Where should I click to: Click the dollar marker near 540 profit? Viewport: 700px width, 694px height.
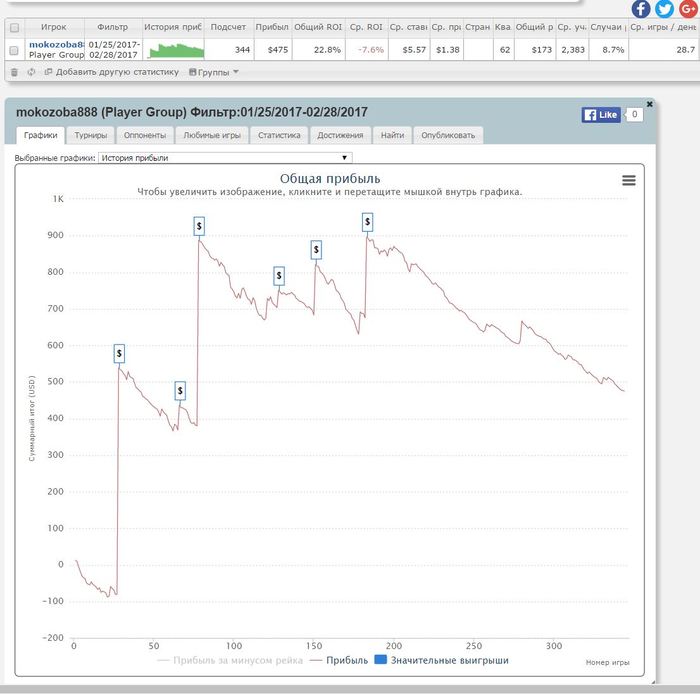(x=119, y=353)
